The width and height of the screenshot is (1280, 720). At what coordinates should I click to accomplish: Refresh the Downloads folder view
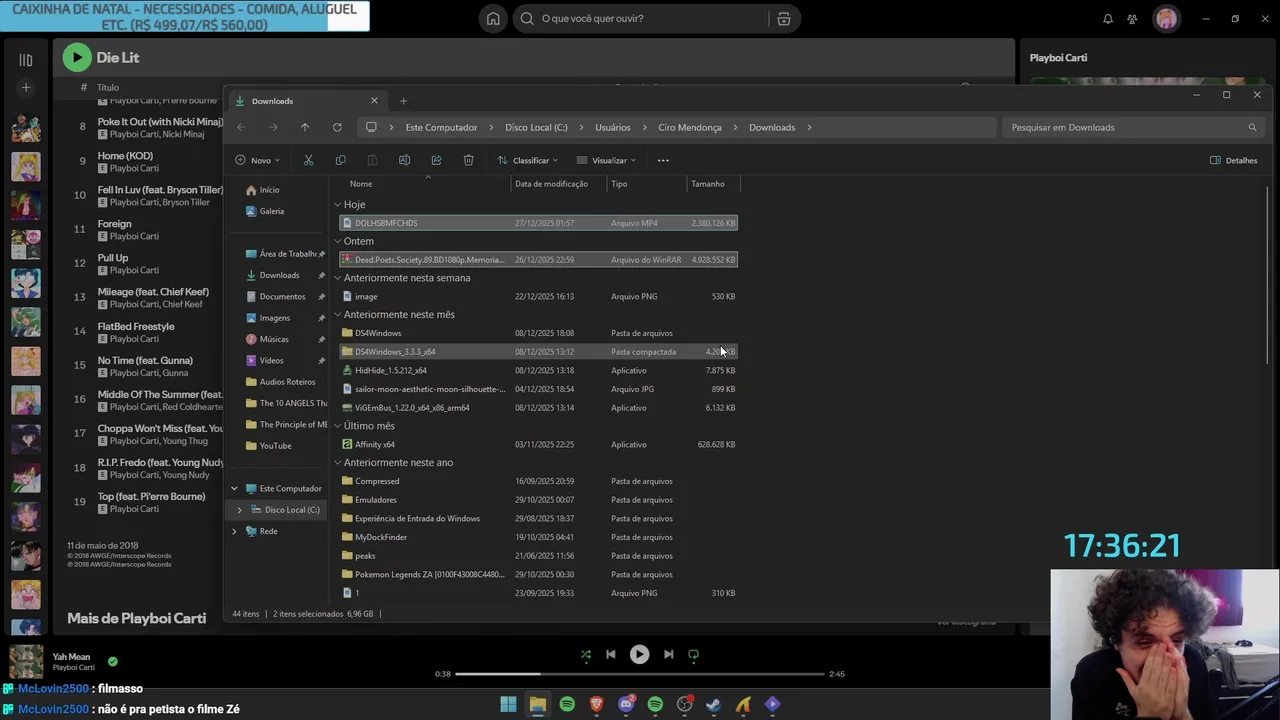(337, 127)
